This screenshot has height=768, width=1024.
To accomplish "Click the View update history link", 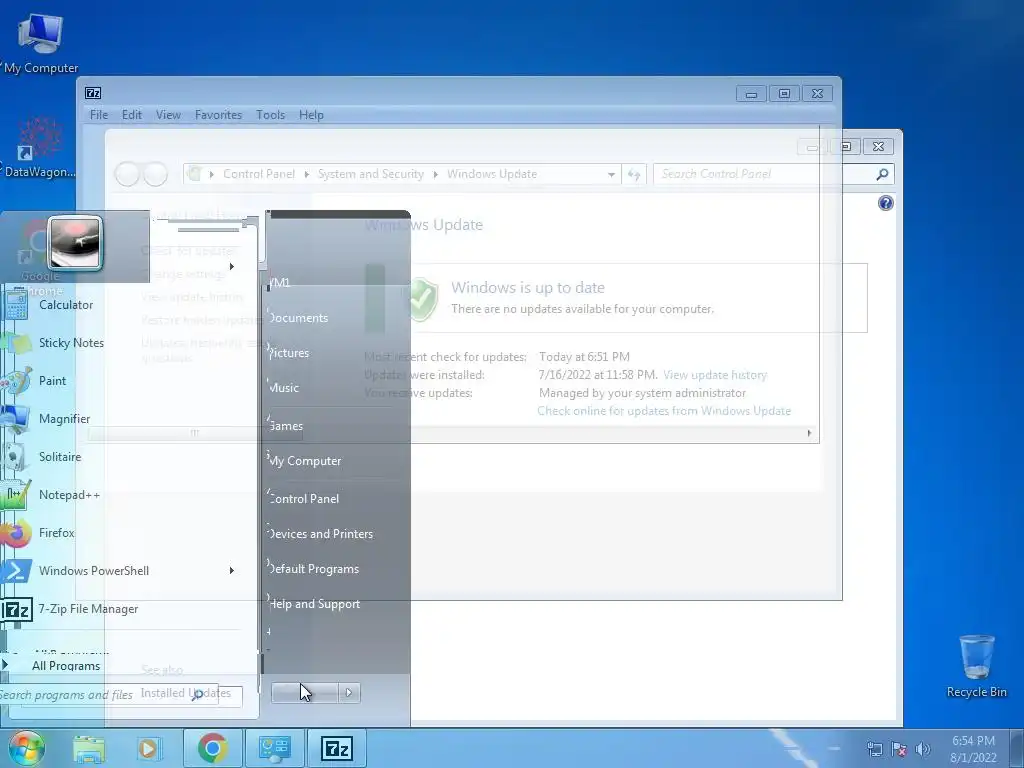I will [714, 375].
